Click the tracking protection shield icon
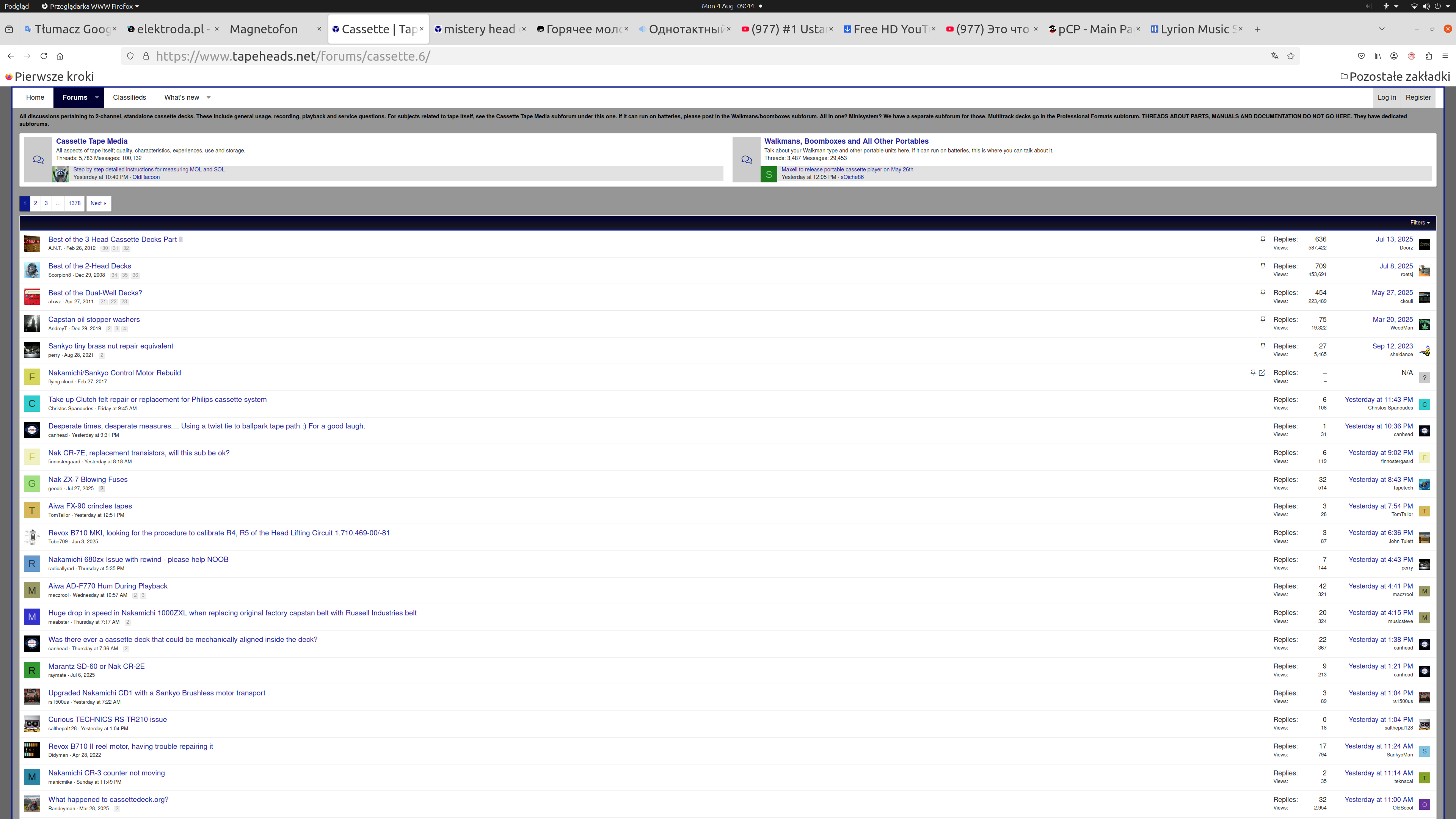The width and height of the screenshot is (1456, 819). (130, 56)
